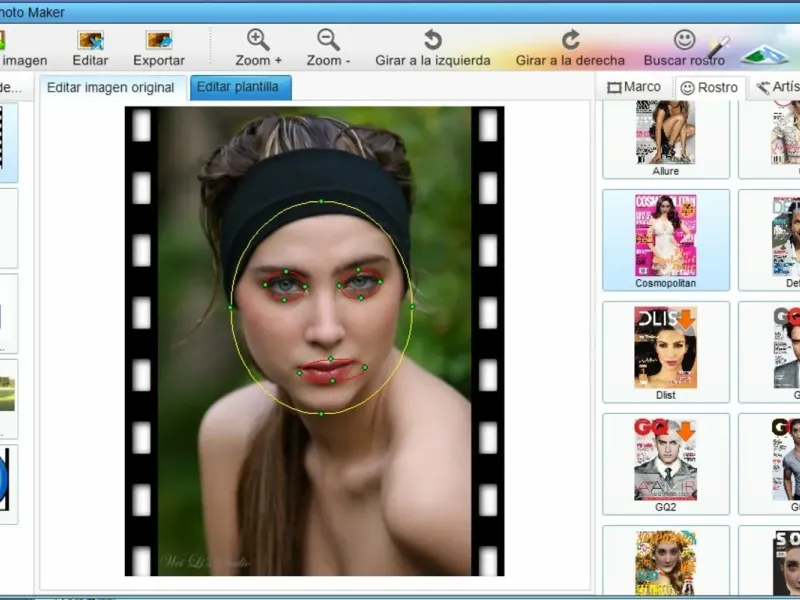Click the Zoom - magnifier icon
800x600 pixels.
pyautogui.click(x=328, y=40)
